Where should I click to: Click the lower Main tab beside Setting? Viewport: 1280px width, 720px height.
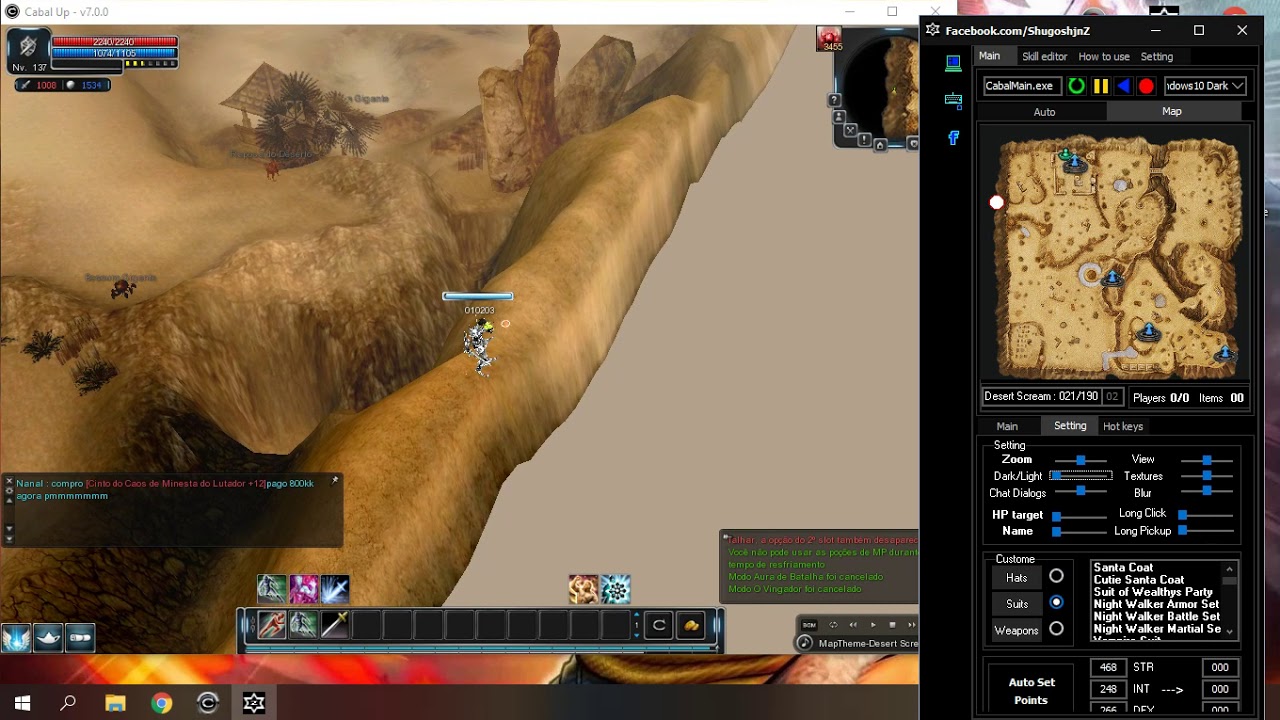(1007, 426)
